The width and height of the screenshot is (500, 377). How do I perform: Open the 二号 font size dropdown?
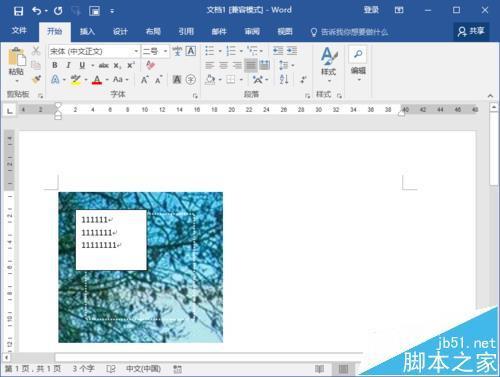[x=165, y=51]
